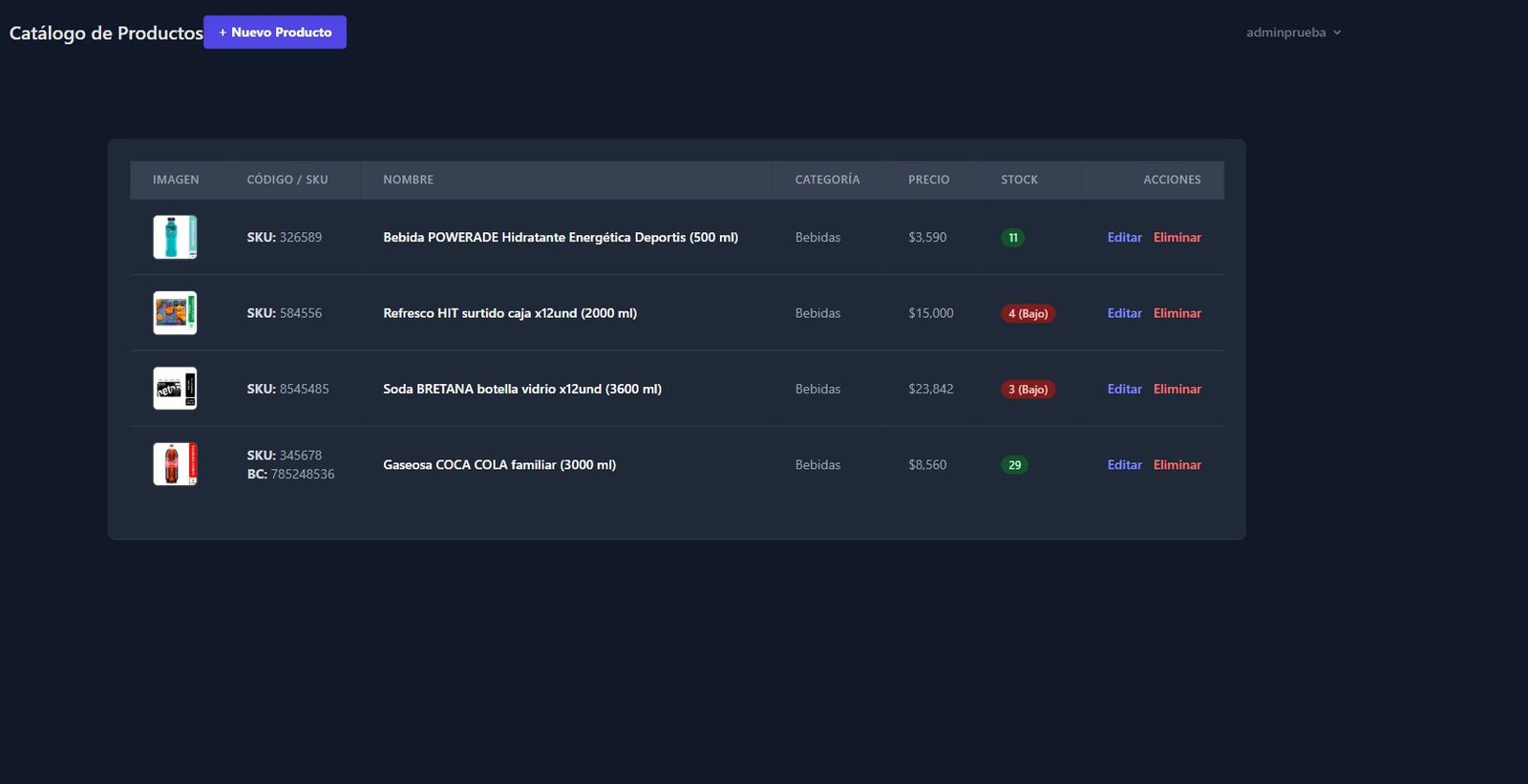1528x784 pixels.
Task: Edit the POWERADE Hidratante product
Action: click(1124, 238)
